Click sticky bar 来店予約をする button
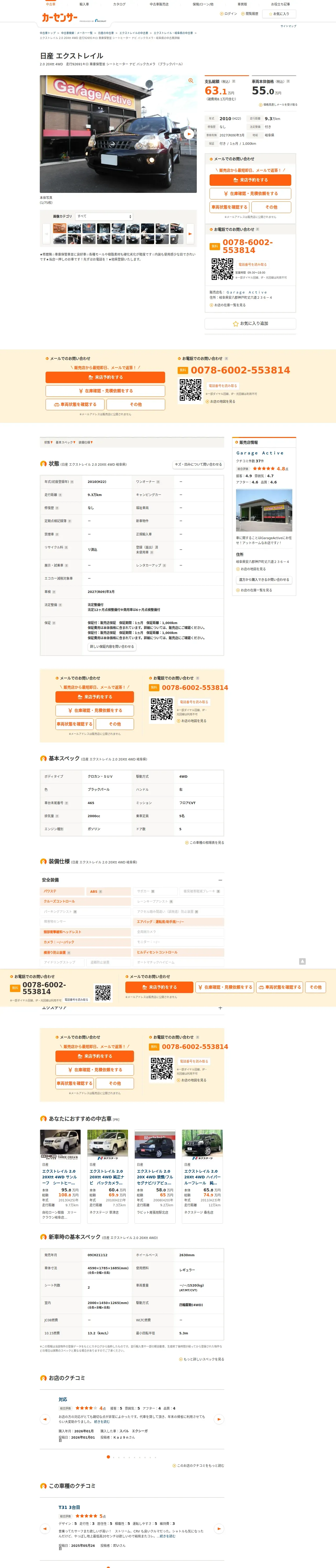This screenshot has height=1568, width=336. [159, 987]
